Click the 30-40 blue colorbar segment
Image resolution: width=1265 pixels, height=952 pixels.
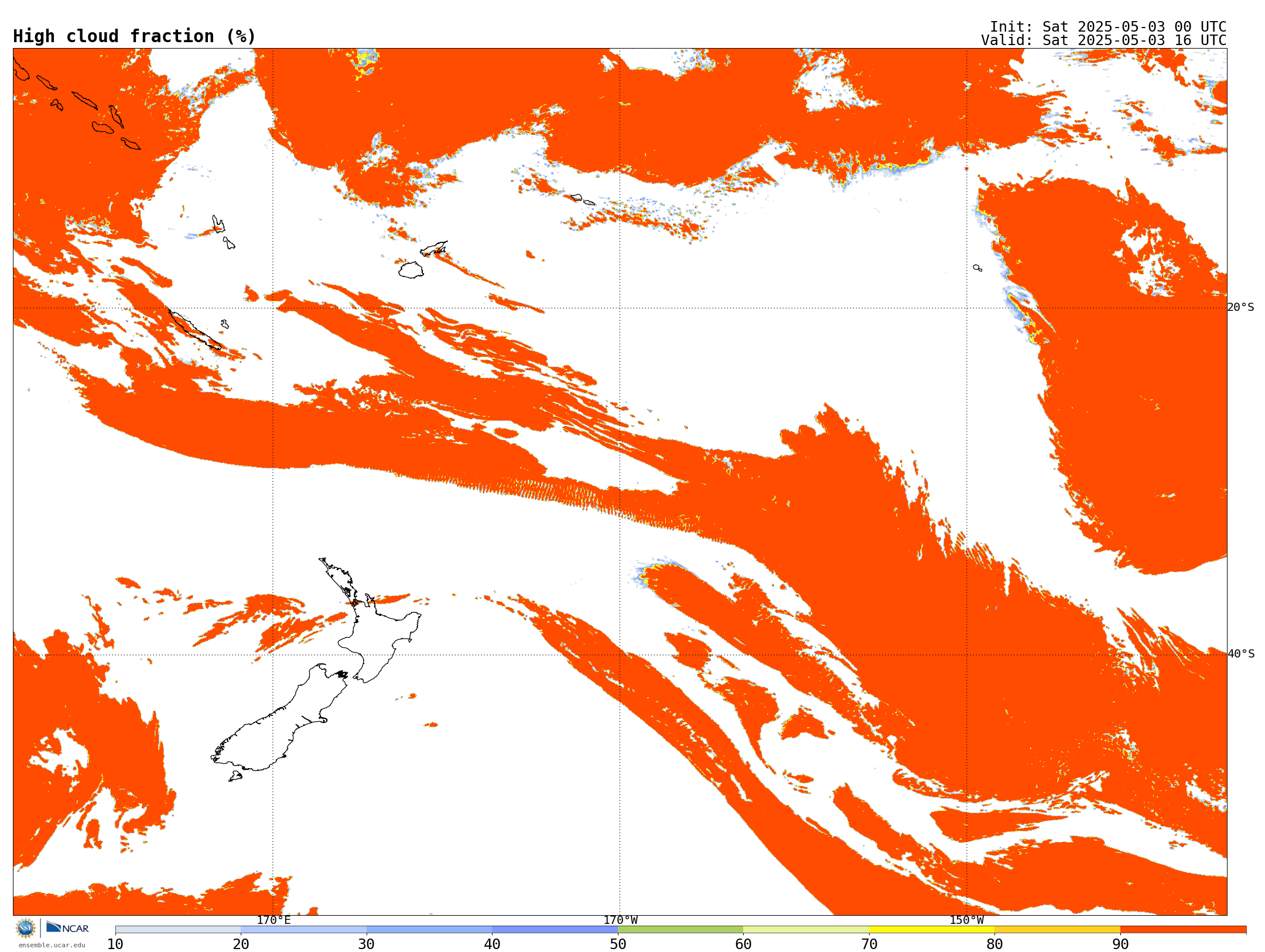point(429,930)
